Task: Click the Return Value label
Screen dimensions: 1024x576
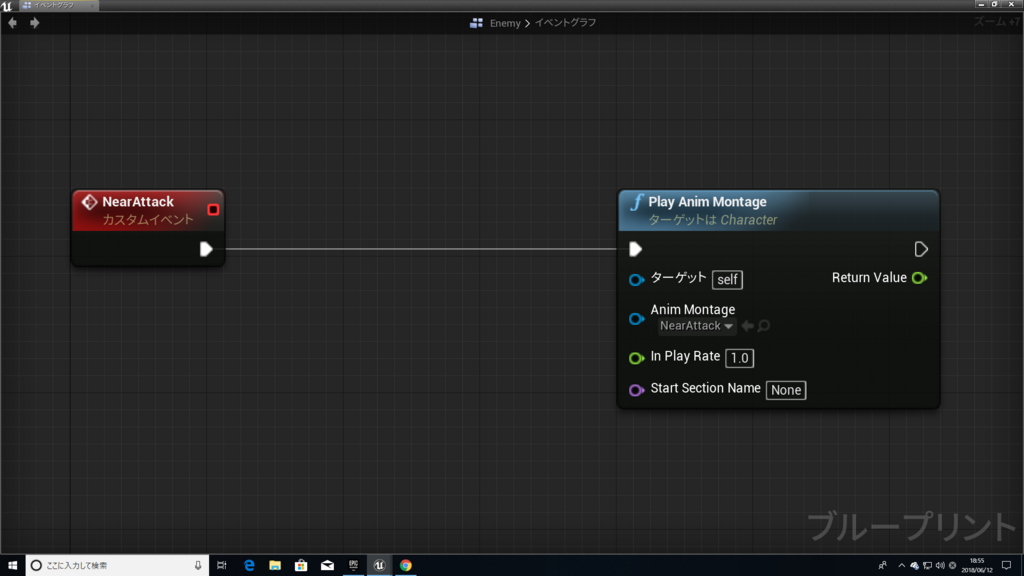Action: [x=869, y=278]
